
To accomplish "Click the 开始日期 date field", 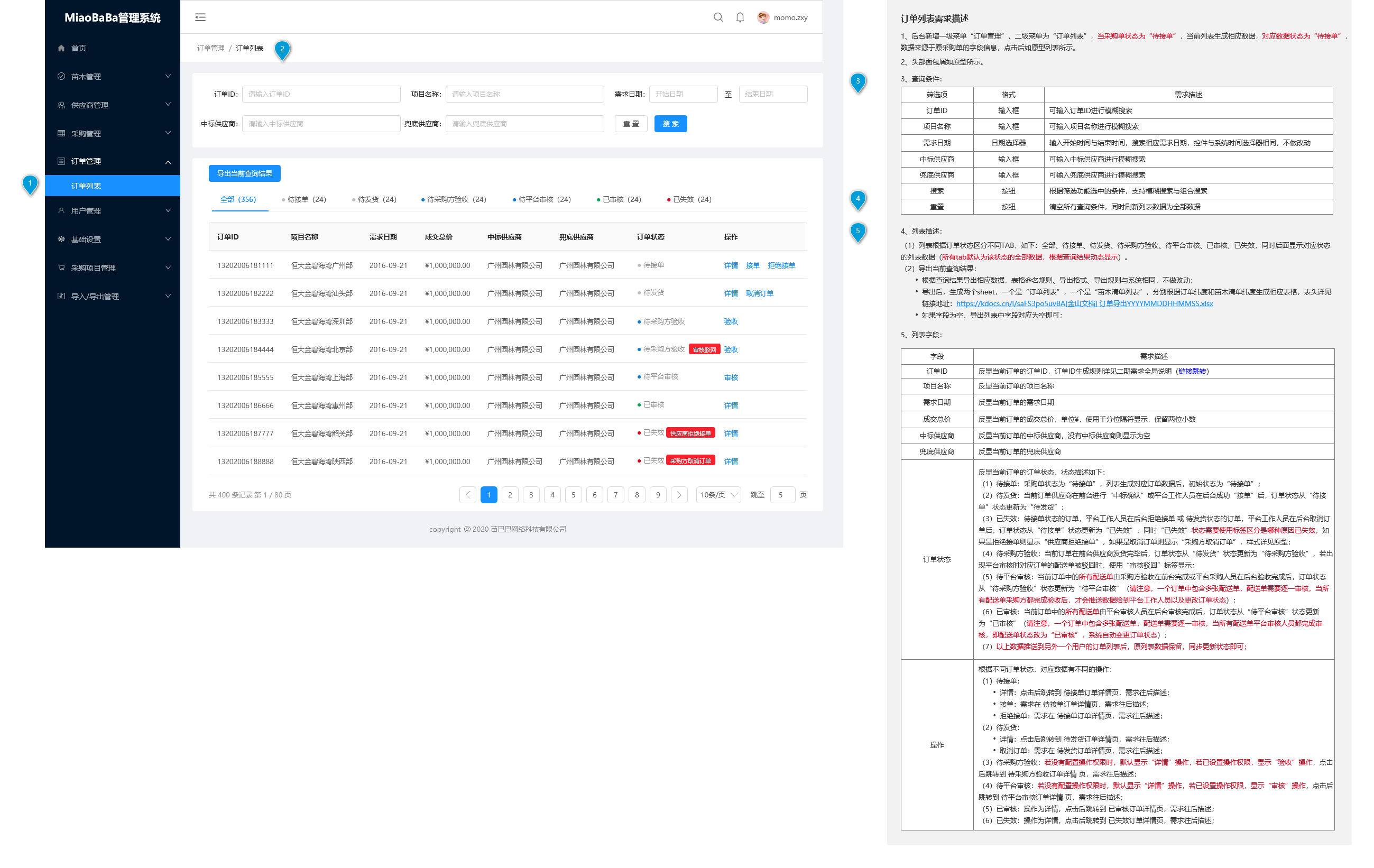I will (x=683, y=94).
